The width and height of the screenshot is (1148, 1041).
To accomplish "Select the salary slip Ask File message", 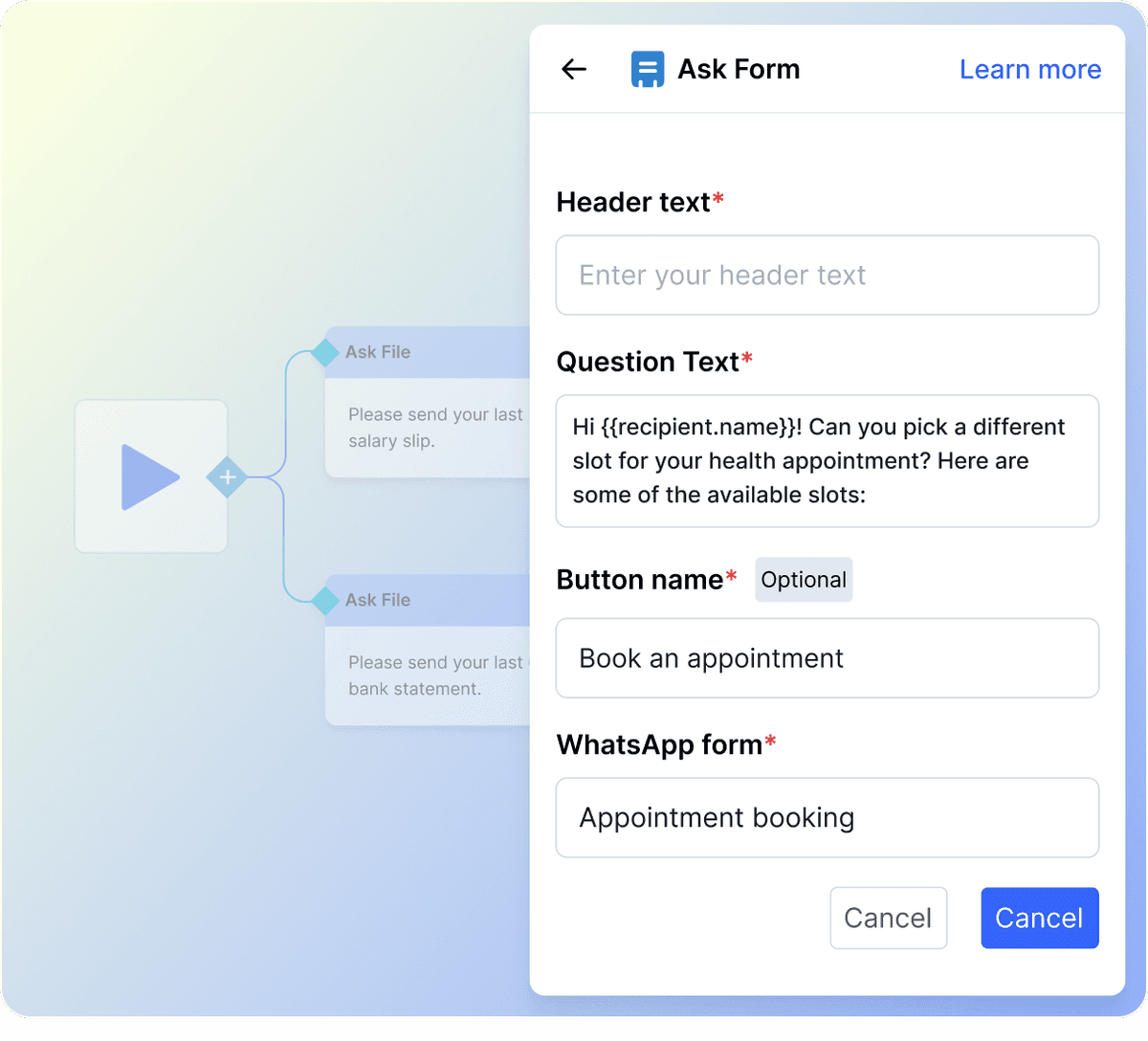I will [426, 429].
